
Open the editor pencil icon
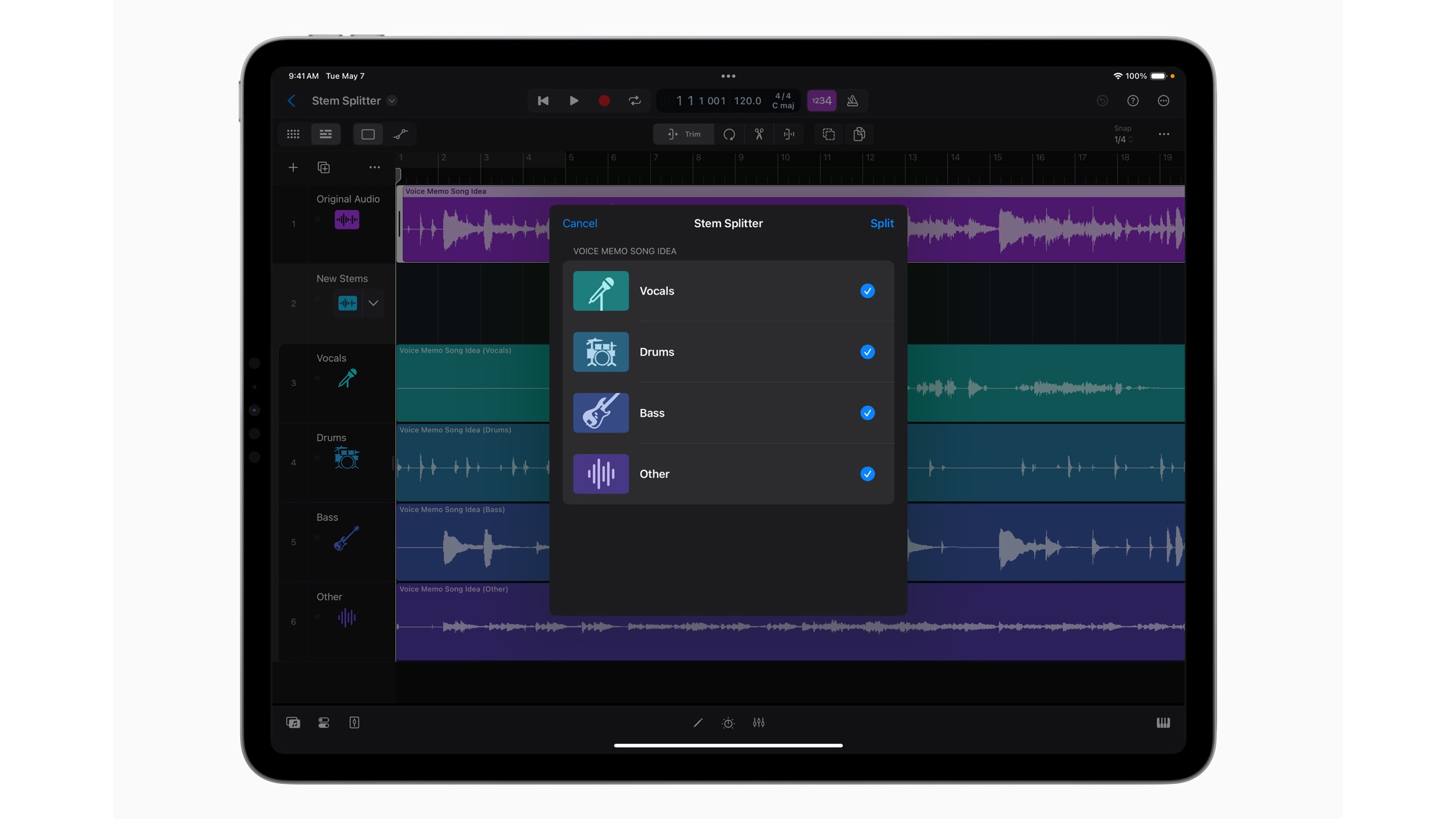[698, 723]
